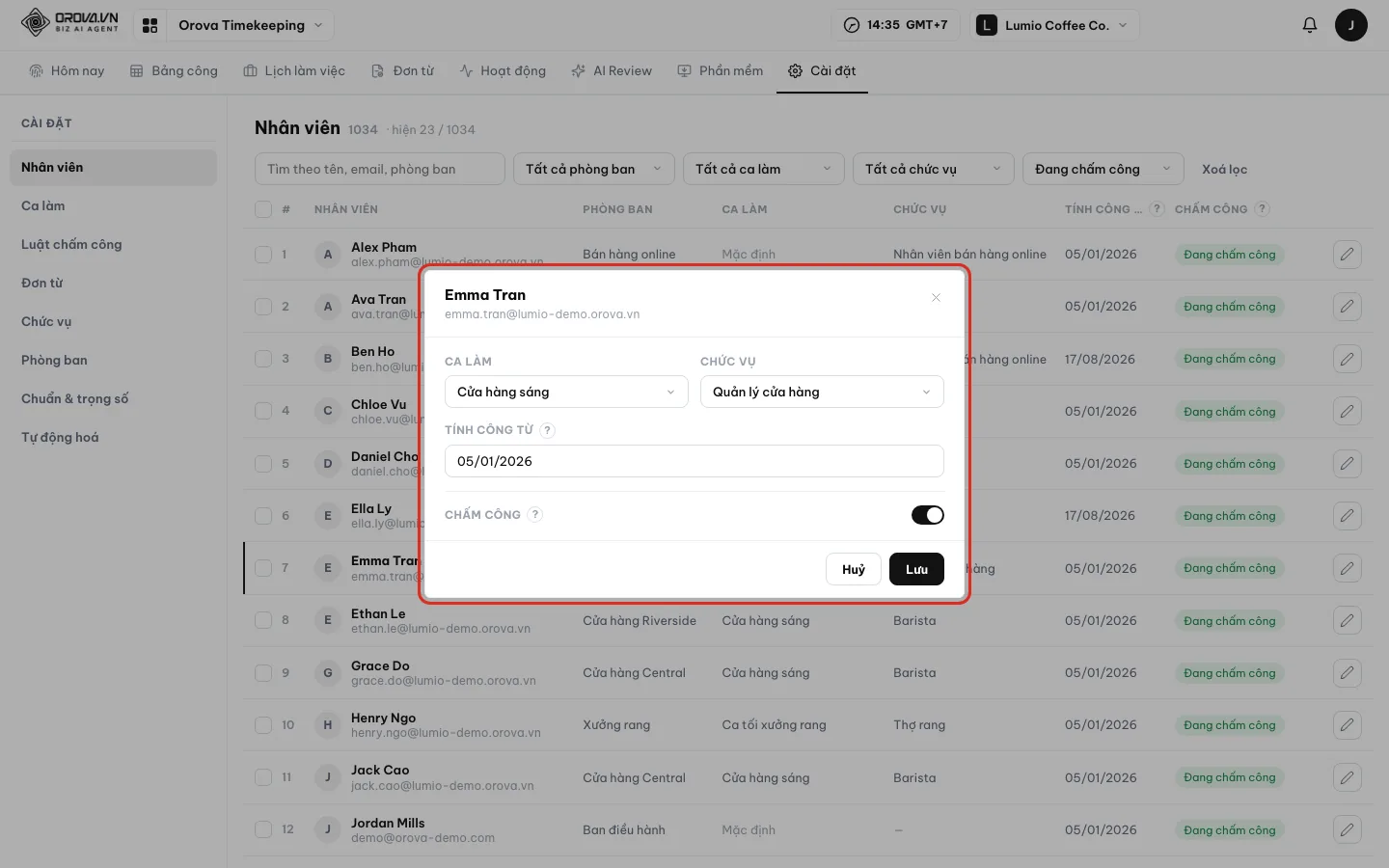Open the user avatar J menu
The width and height of the screenshot is (1389, 868).
[1350, 25]
